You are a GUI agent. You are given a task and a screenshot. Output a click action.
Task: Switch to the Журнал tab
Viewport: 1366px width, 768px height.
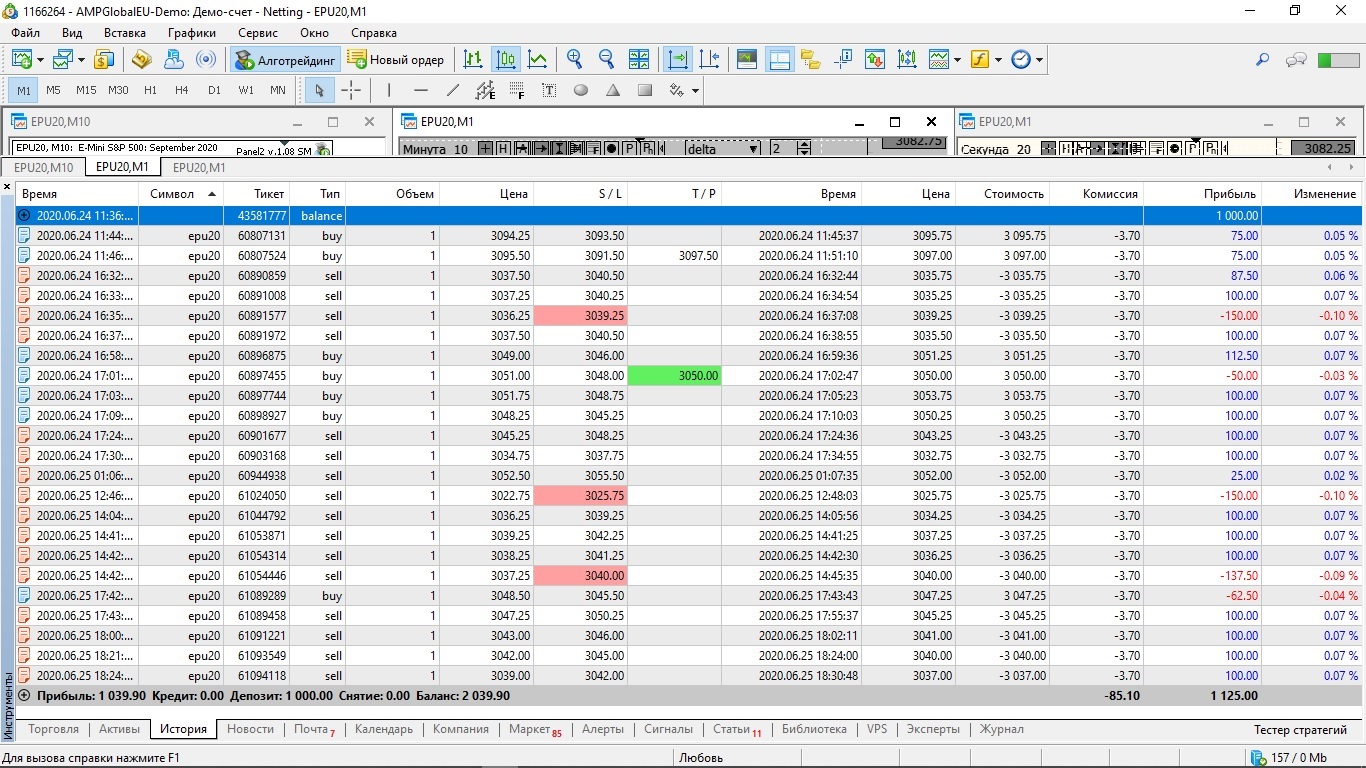[x=1001, y=729]
